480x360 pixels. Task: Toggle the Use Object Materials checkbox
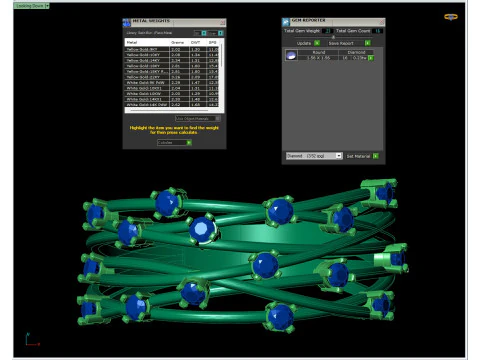(x=218, y=118)
